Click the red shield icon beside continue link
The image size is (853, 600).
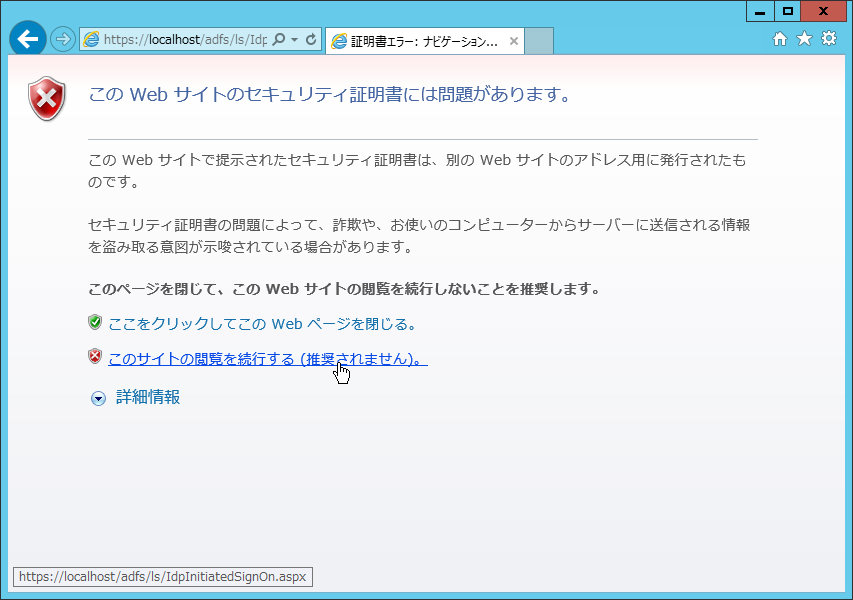95,356
